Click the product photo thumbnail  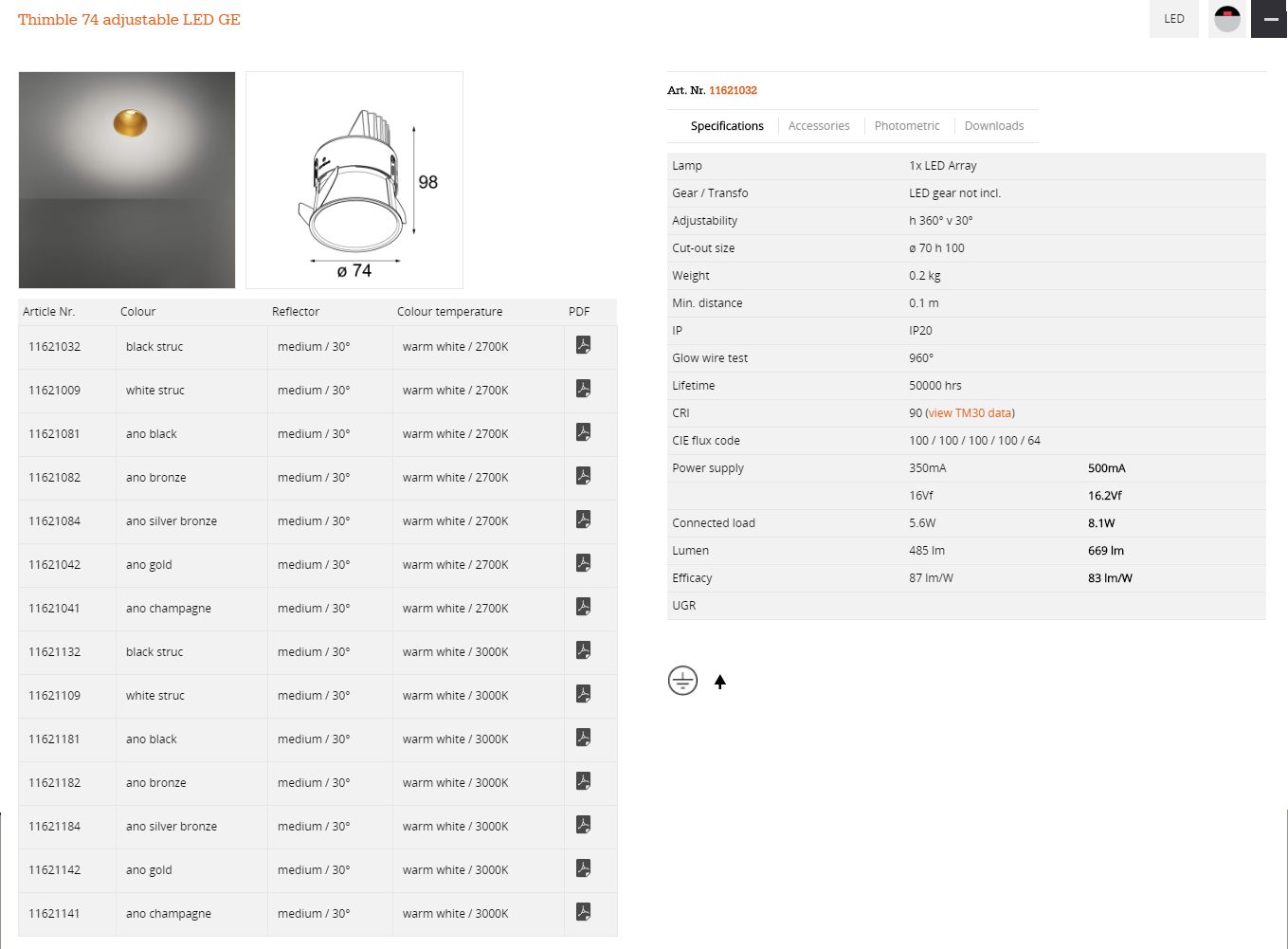coord(126,179)
